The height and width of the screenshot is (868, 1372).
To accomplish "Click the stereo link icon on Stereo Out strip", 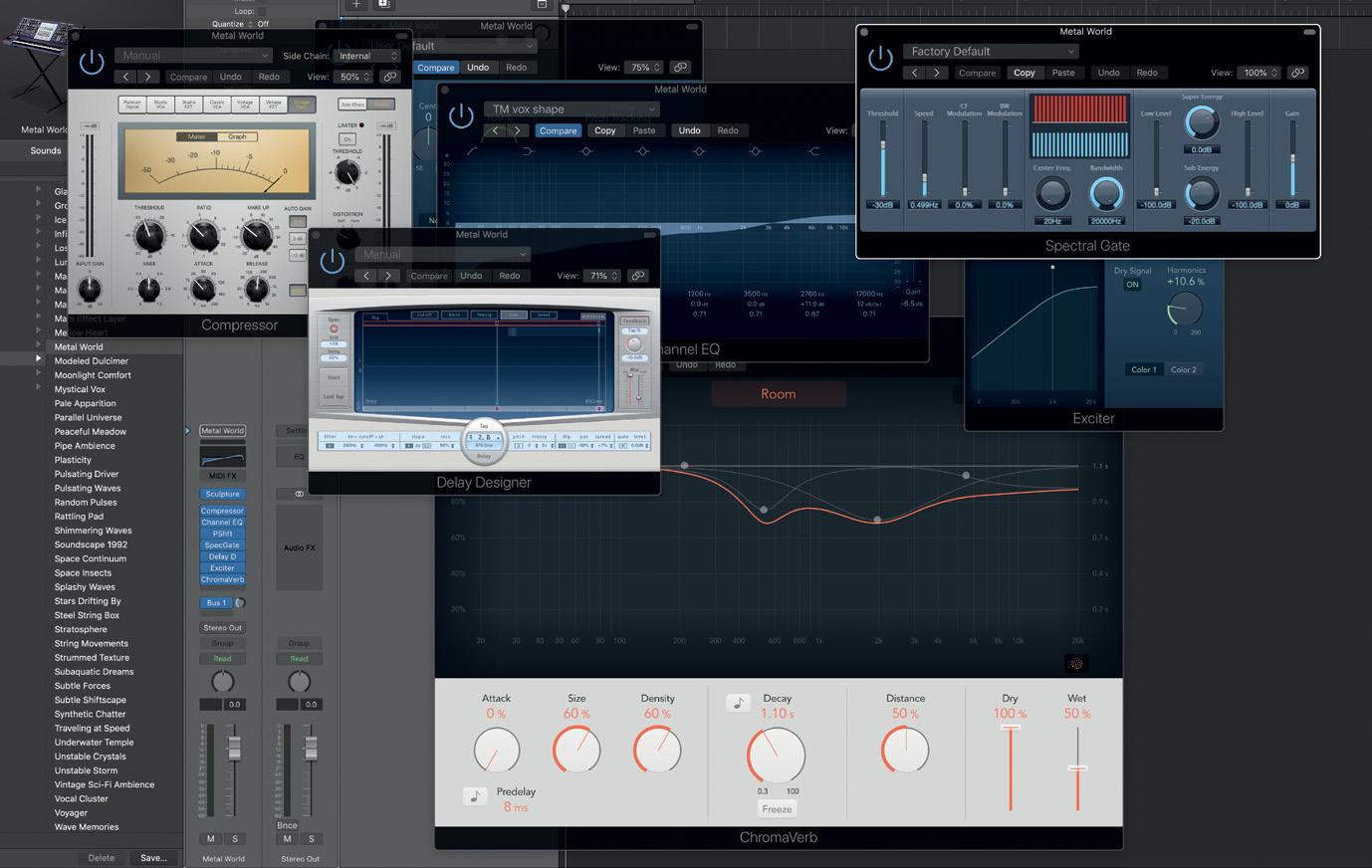I will [299, 494].
